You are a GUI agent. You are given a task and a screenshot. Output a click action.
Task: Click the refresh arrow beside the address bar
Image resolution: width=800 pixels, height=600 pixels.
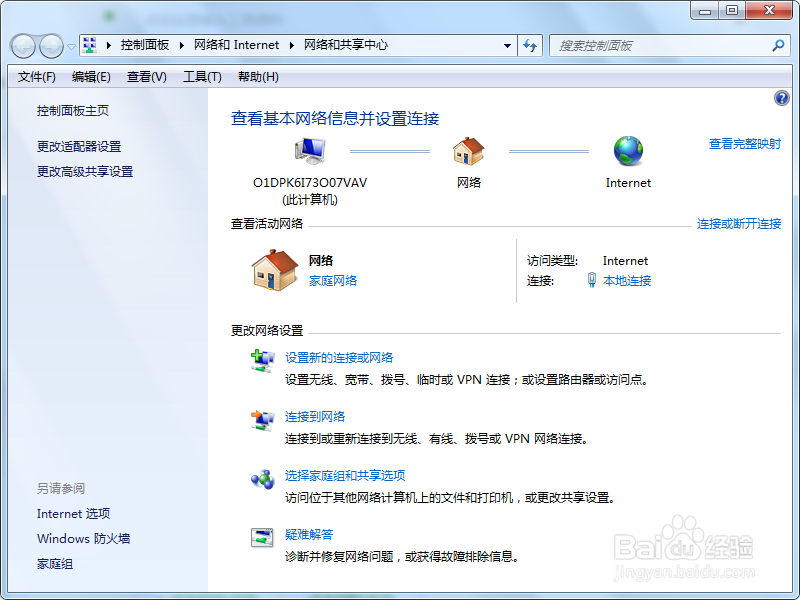tap(530, 45)
